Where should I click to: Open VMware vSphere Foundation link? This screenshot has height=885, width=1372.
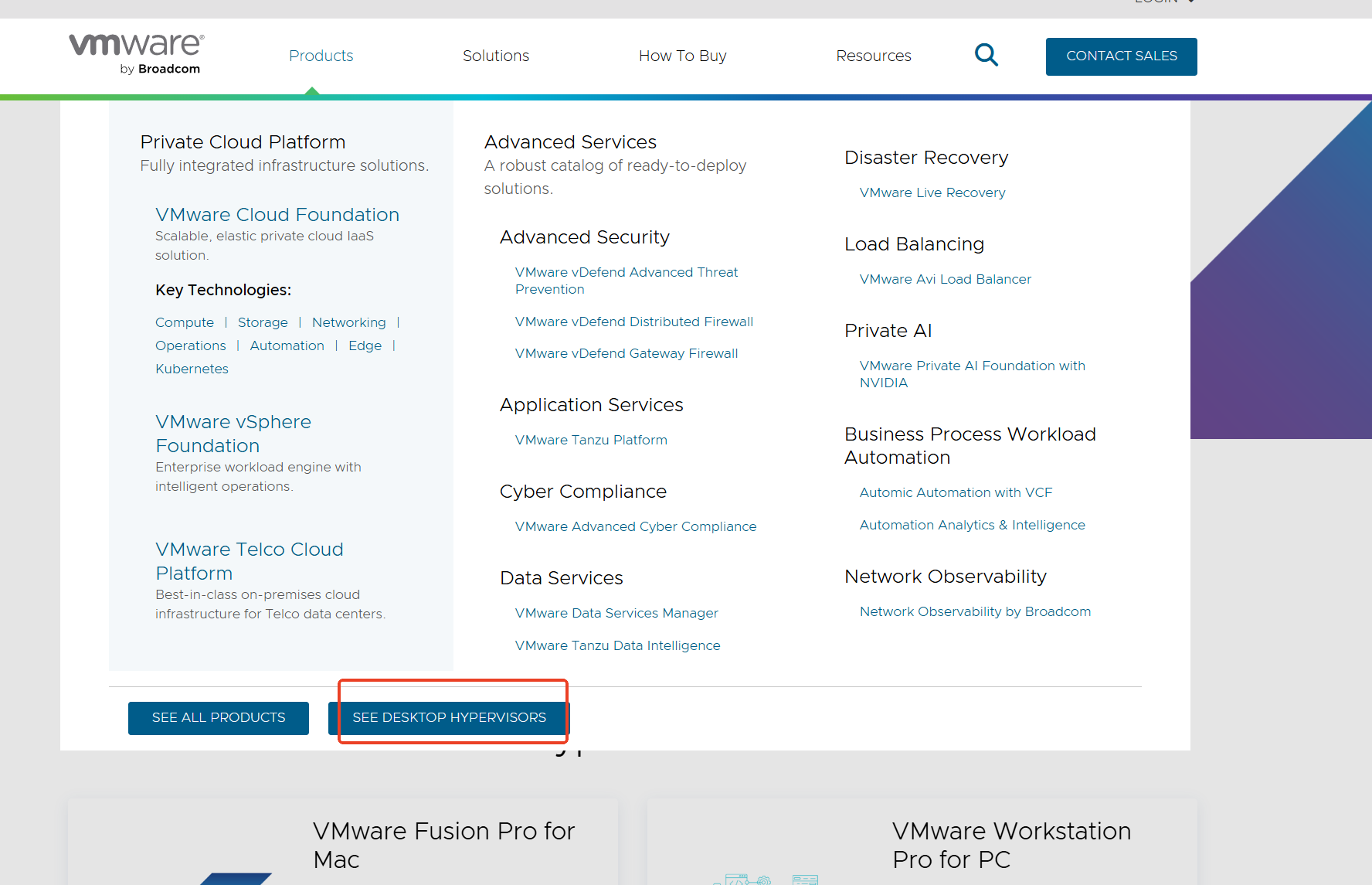[233, 434]
